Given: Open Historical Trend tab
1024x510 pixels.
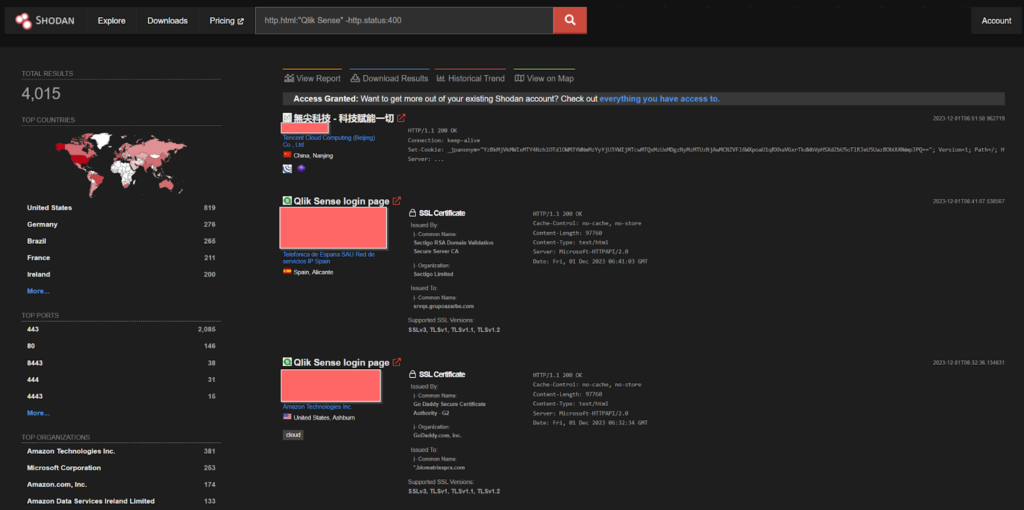Looking at the screenshot, I should pos(470,78).
